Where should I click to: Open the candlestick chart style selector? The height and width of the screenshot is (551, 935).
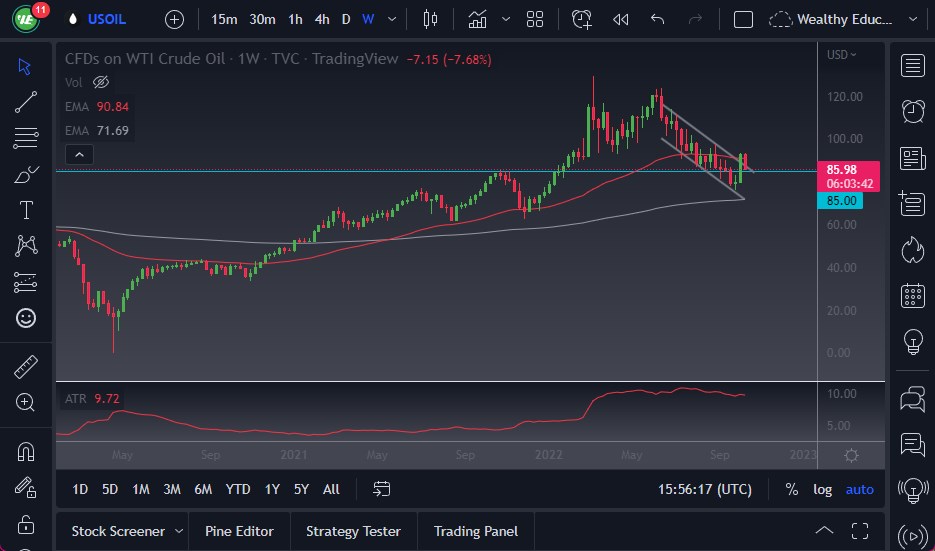click(431, 19)
